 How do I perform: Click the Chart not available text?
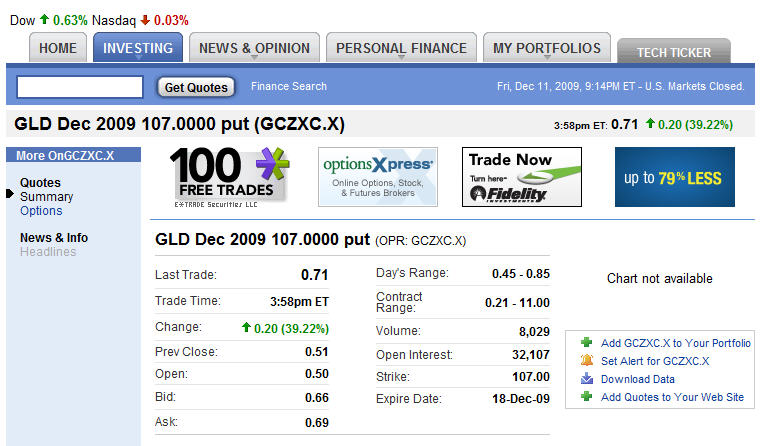[x=659, y=278]
